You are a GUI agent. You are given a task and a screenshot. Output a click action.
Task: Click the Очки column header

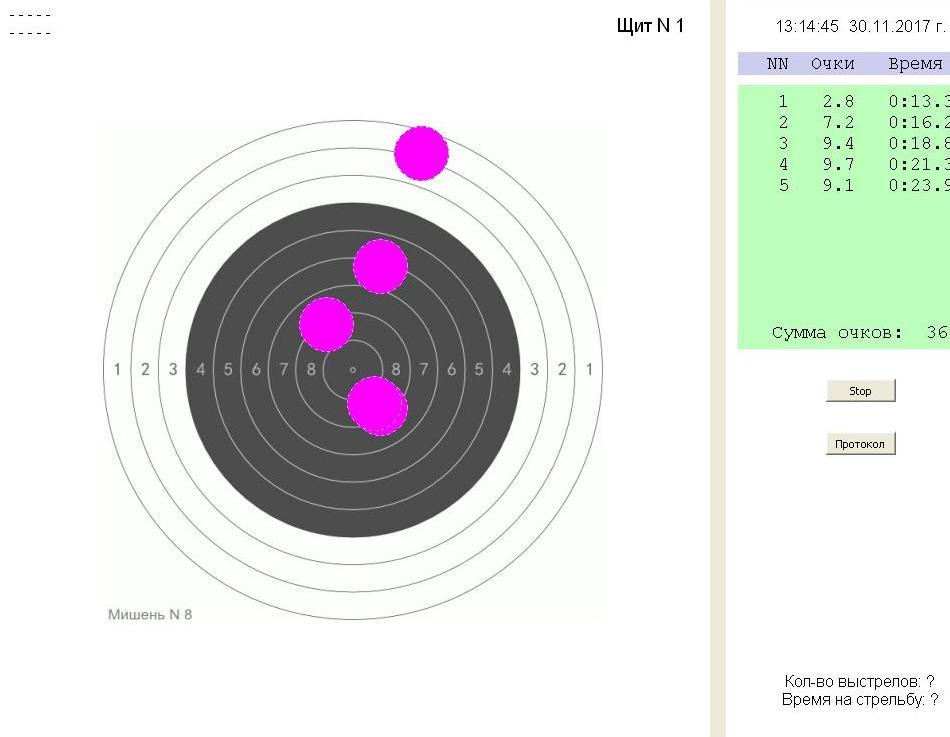coord(833,64)
